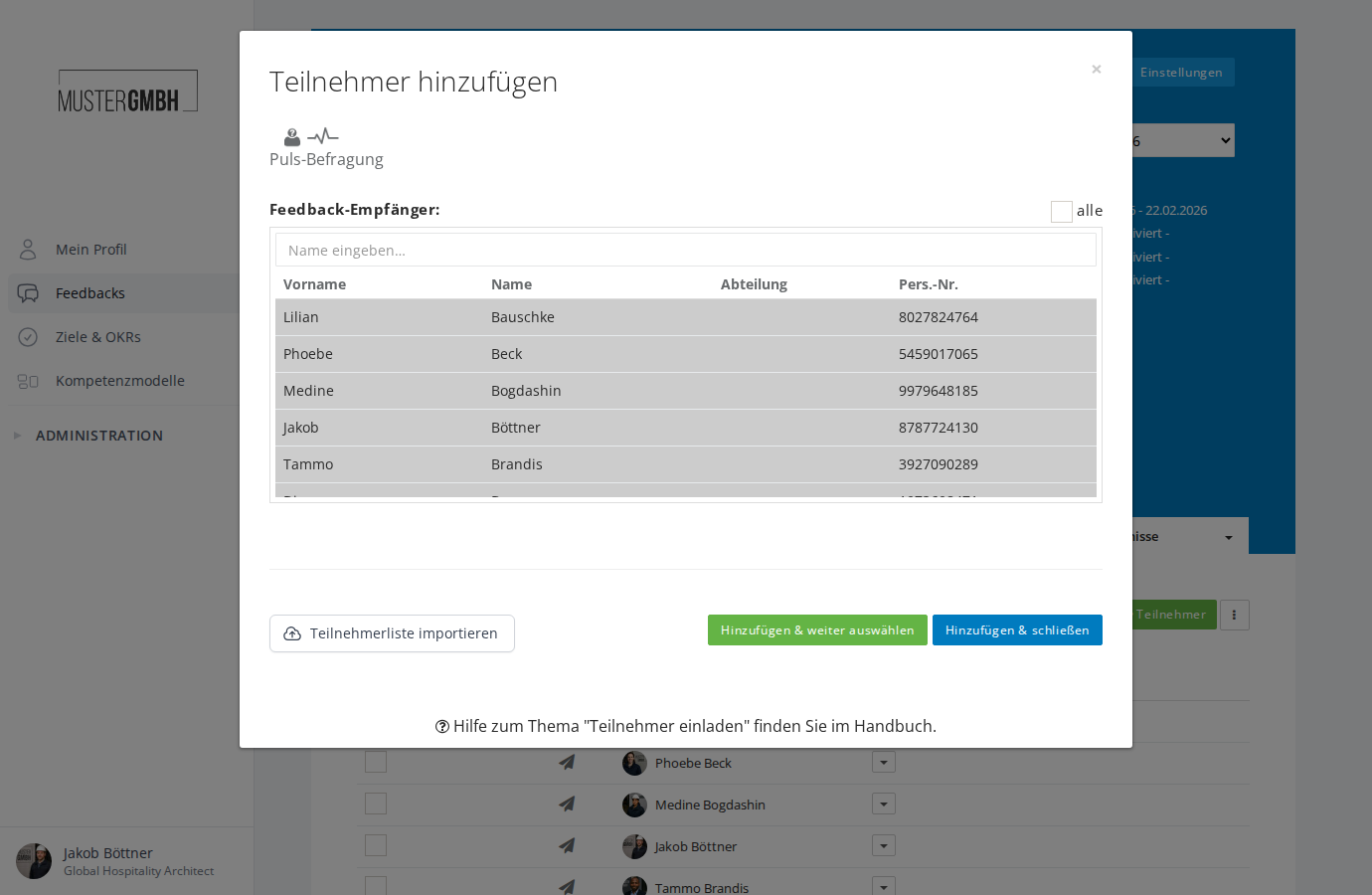1372x895 pixels.
Task: Open the dropdown arrow on the background results tab
Action: pos(1229,537)
